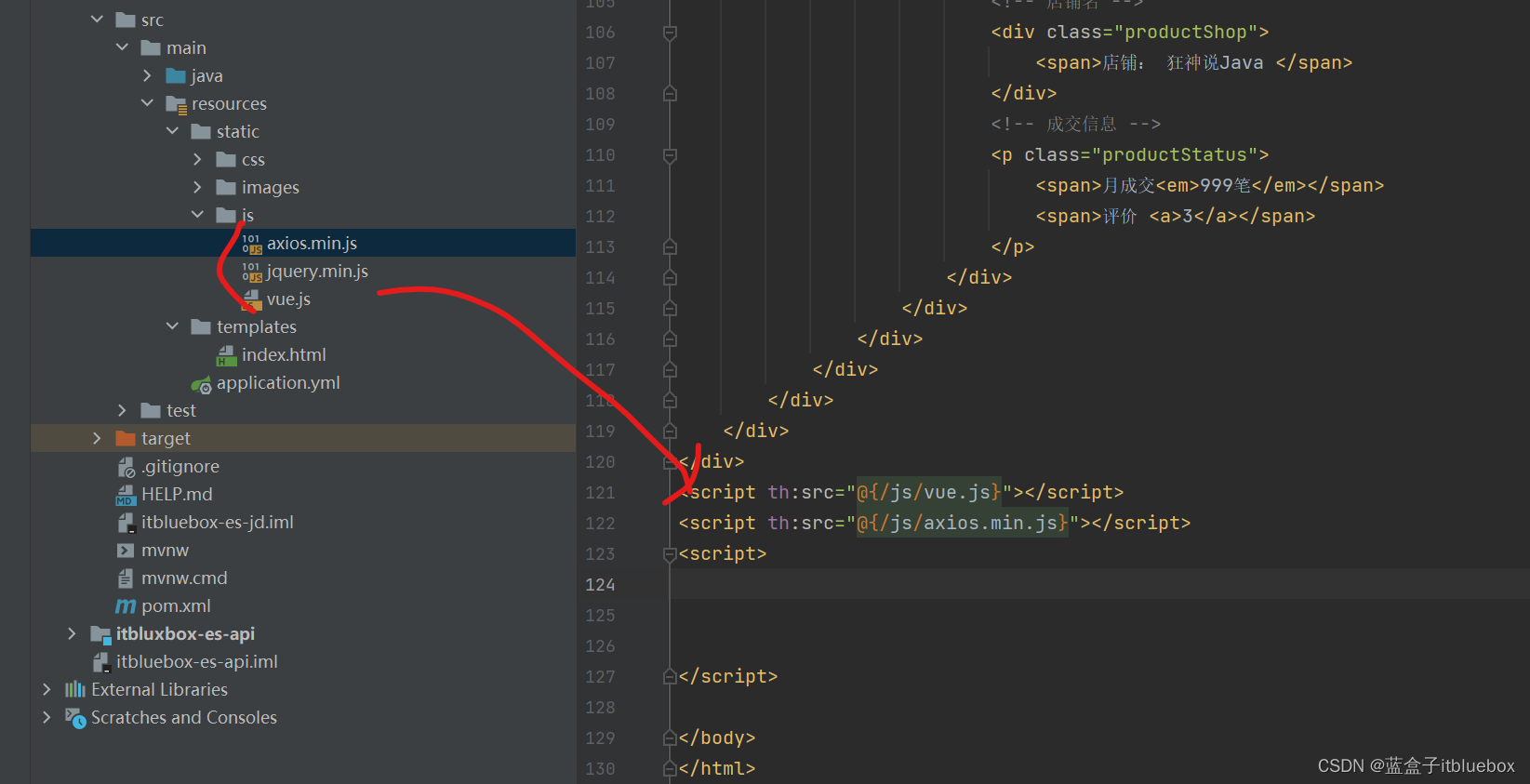
Task: Fold script block at line 123
Action: (x=670, y=554)
